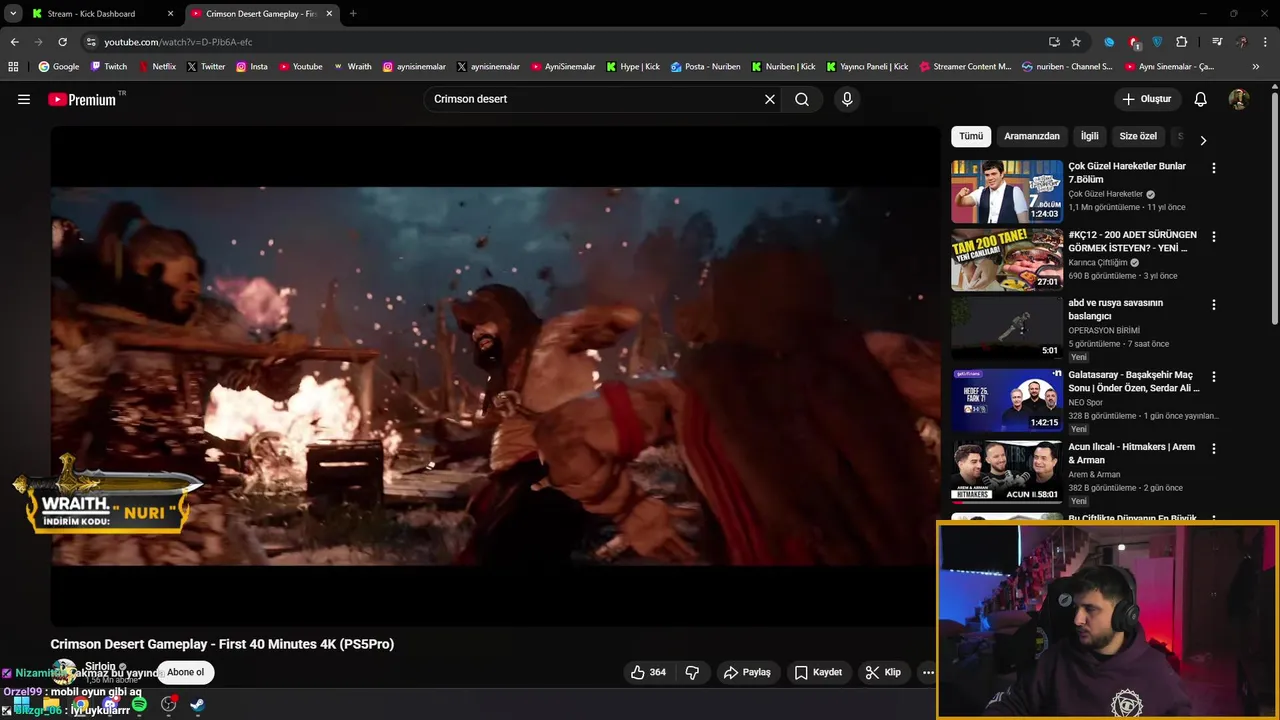
Task: Switch to the Stream - Kick Dashboard tab
Action: (x=91, y=14)
